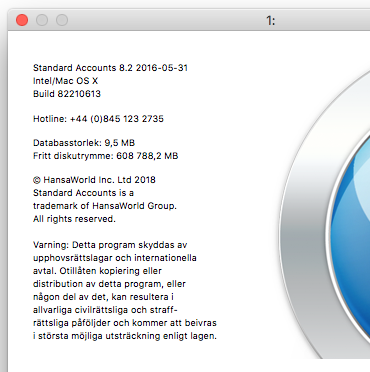Click the "rättsliga påföljder och kommer att beivras" line

tap(125, 323)
